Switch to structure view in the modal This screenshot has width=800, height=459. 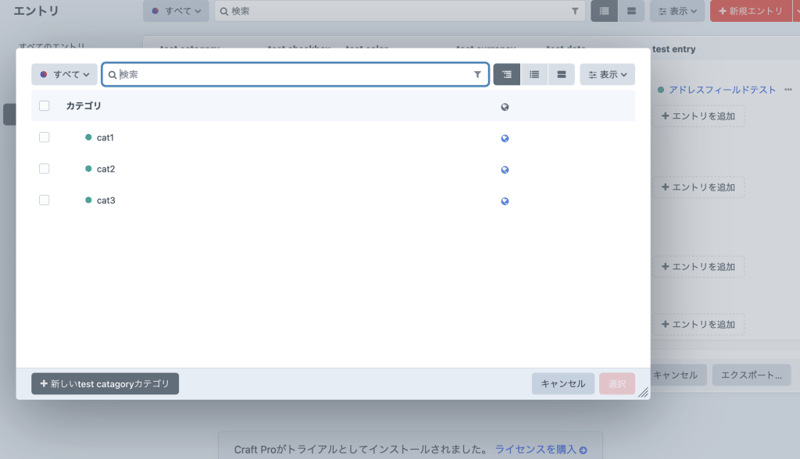pos(507,74)
